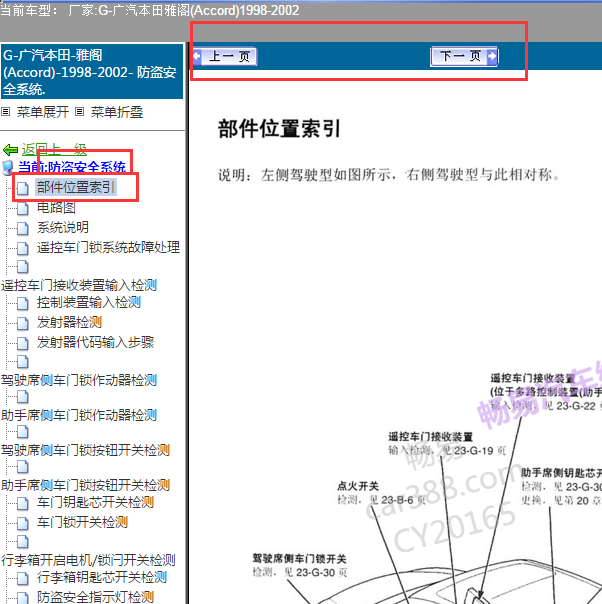This screenshot has height=604, width=602.
Task: Click page icon above 驾驶席侧车门锁按钮开关检测
Action: [23, 432]
